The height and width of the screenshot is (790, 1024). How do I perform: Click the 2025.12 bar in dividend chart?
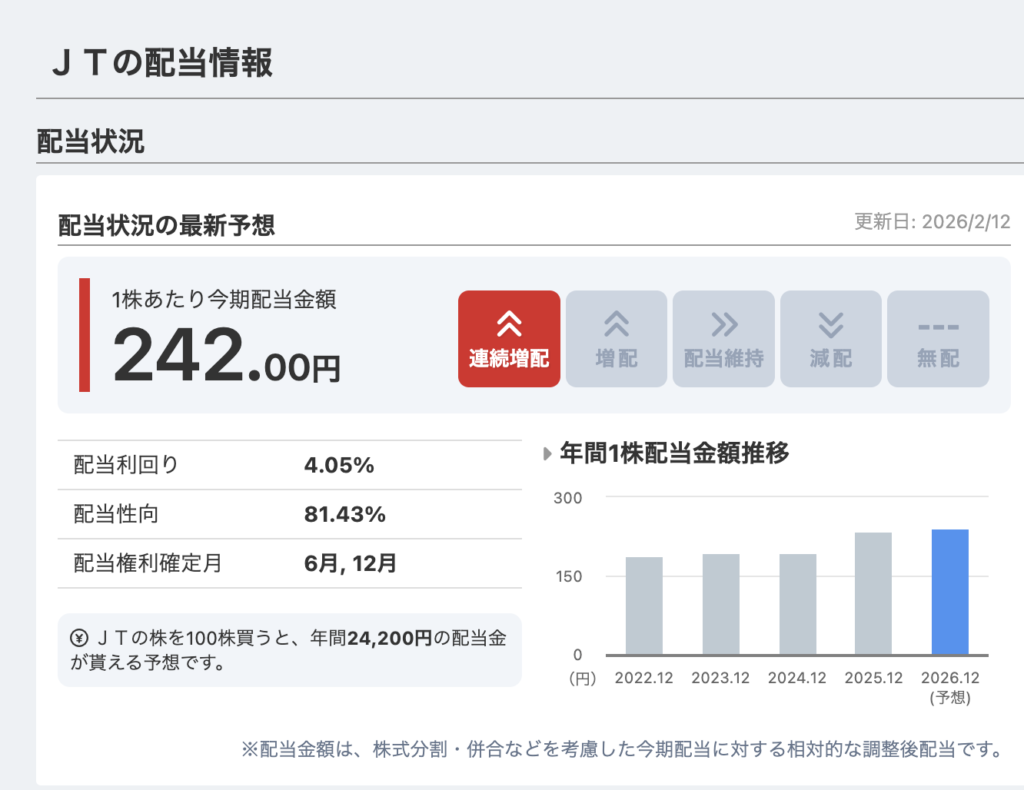873,593
